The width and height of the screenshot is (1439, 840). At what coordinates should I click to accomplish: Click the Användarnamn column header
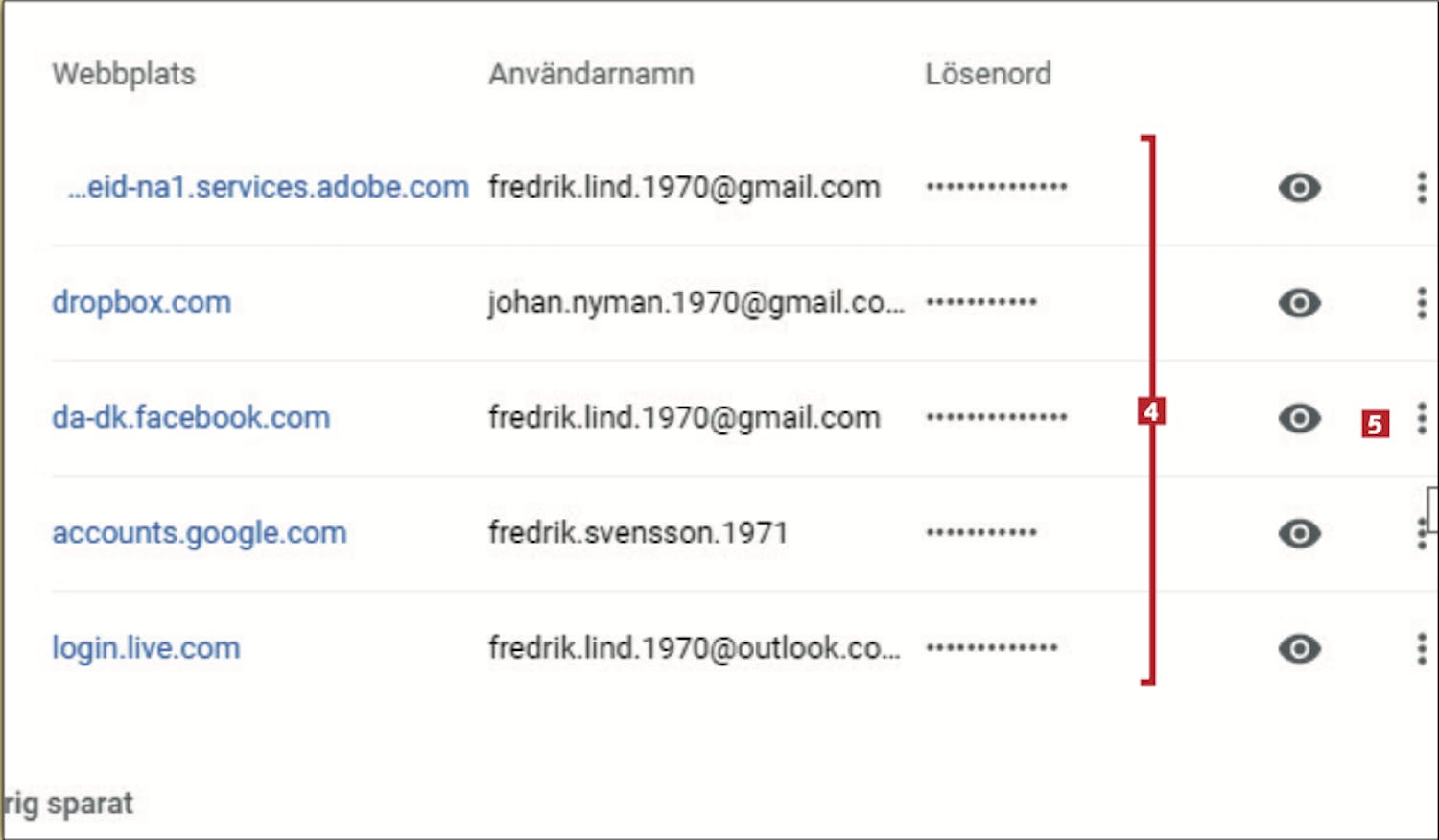coord(591,74)
